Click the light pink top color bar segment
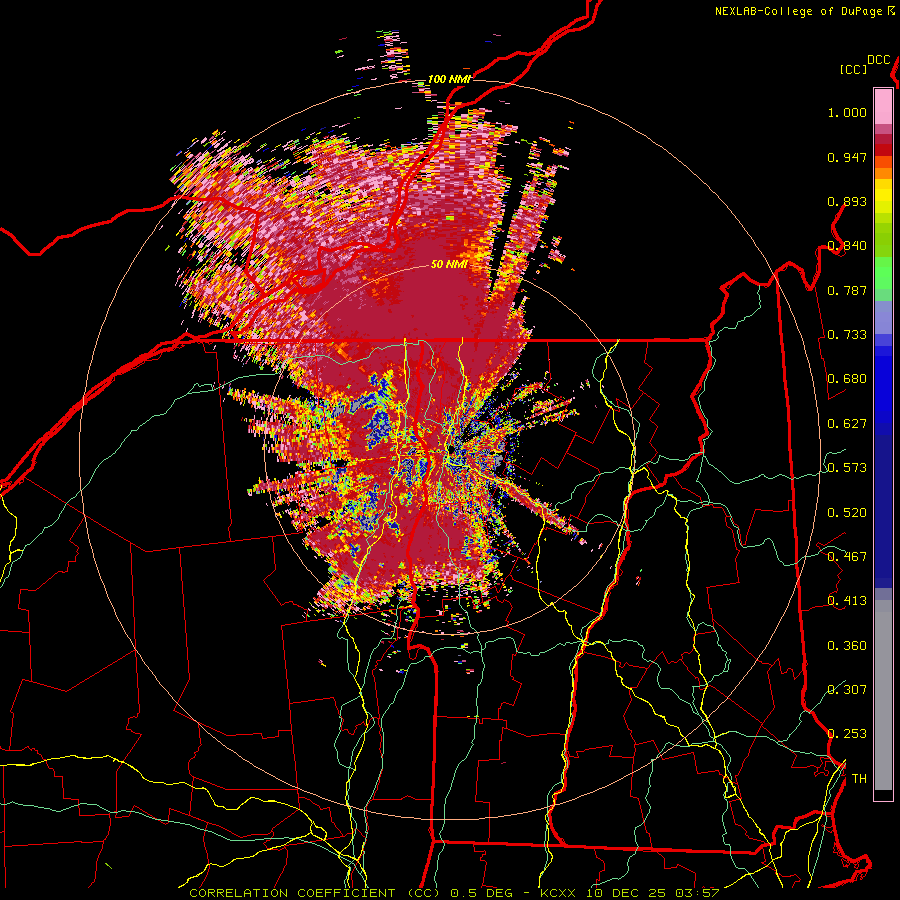900x900 pixels. click(x=883, y=106)
